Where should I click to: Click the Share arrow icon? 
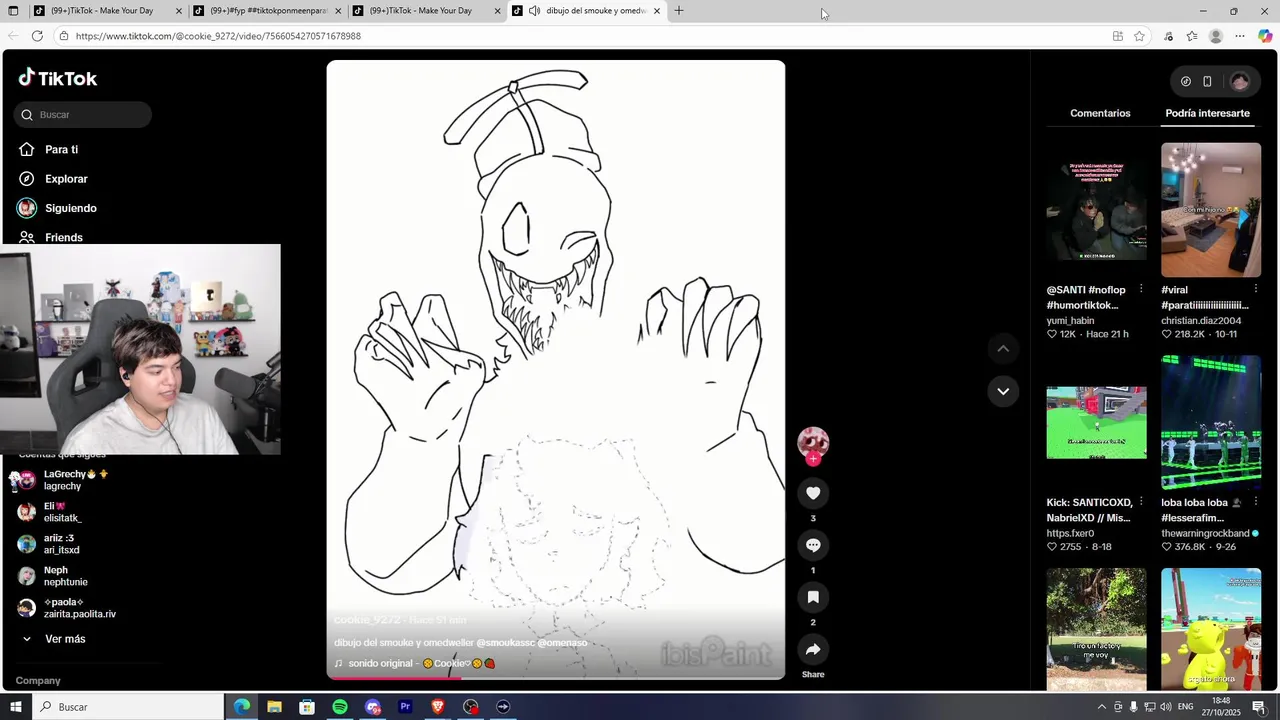[813, 649]
